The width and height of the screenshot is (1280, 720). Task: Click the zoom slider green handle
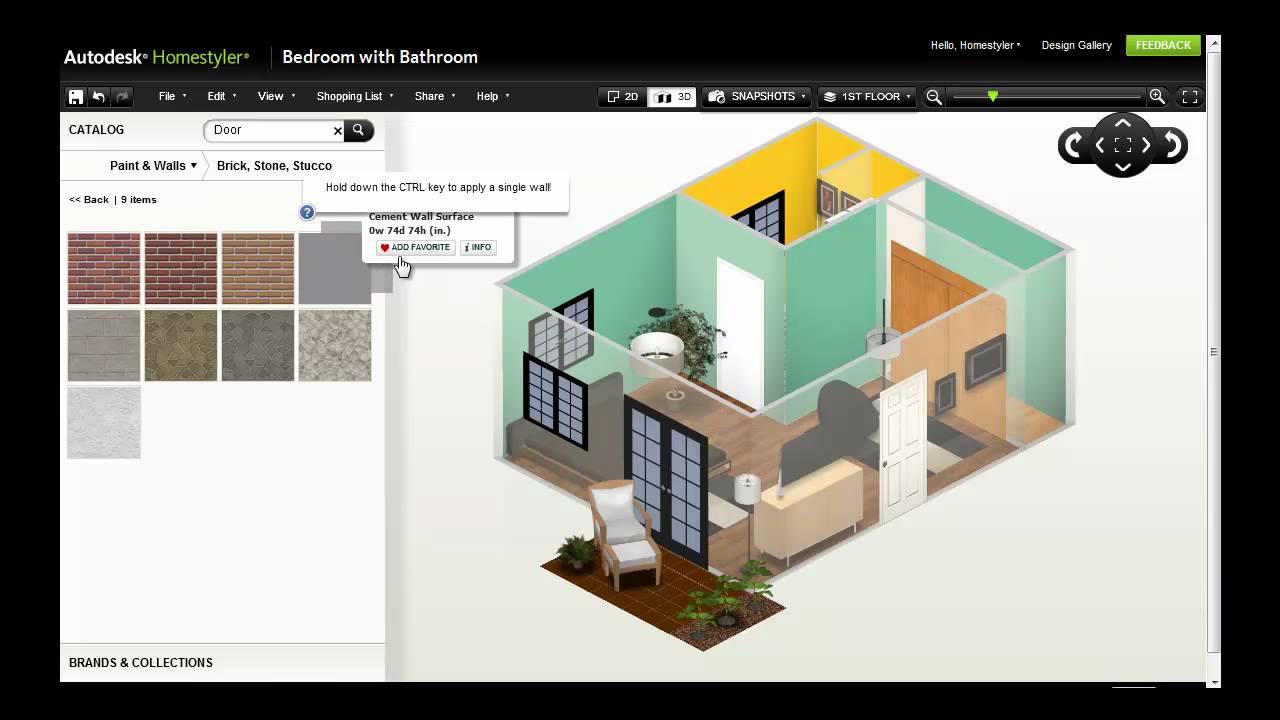pyautogui.click(x=993, y=96)
